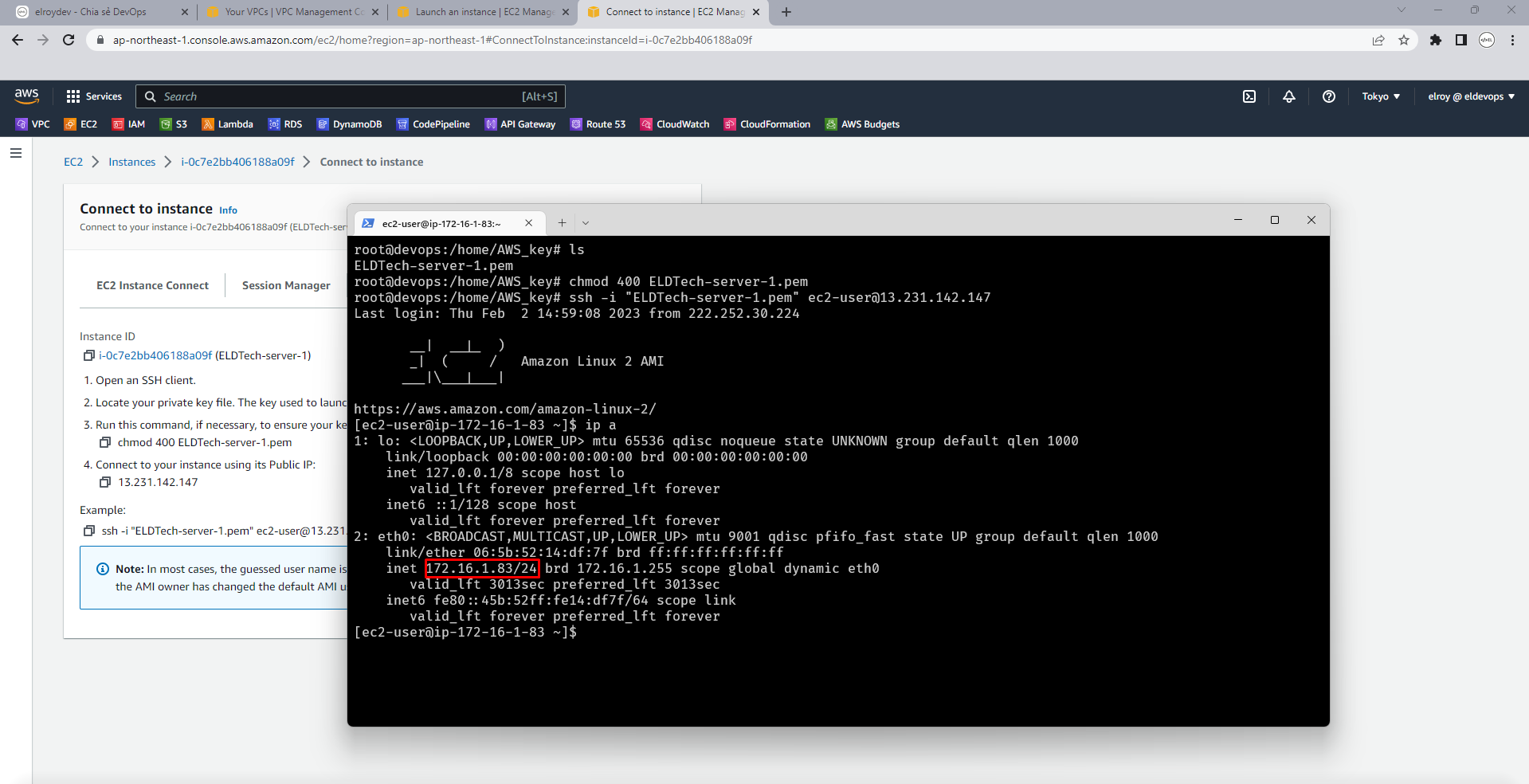
Task: Click the terminal command prompt line
Action: 465,632
